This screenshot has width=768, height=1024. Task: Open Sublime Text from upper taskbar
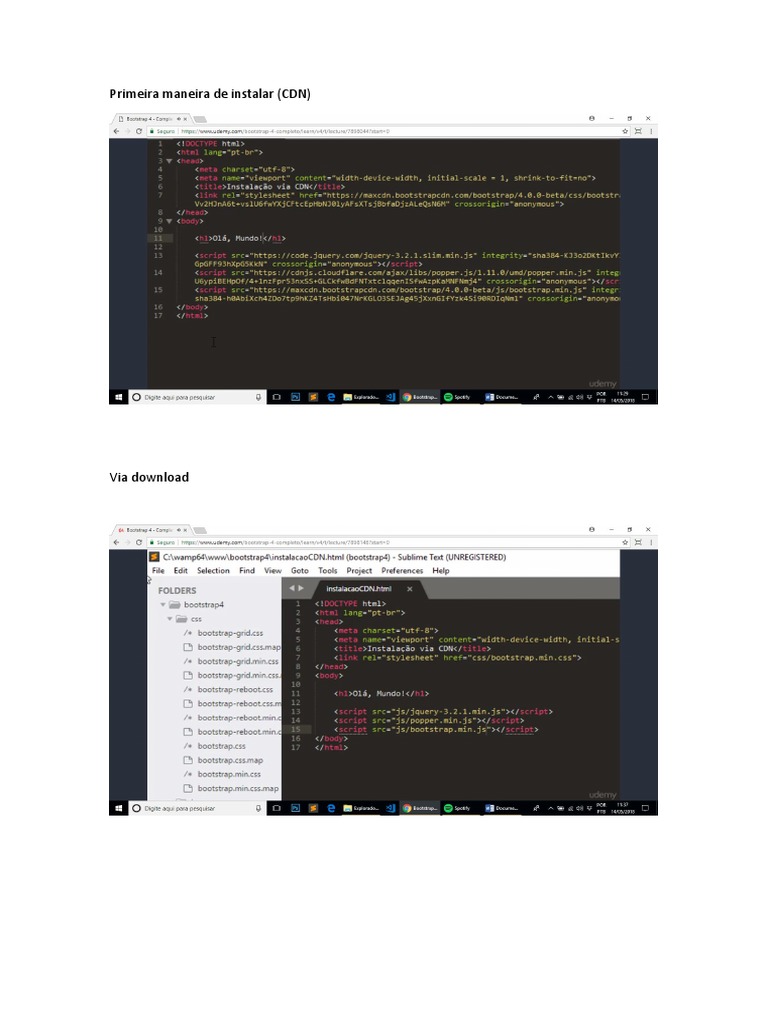click(313, 397)
